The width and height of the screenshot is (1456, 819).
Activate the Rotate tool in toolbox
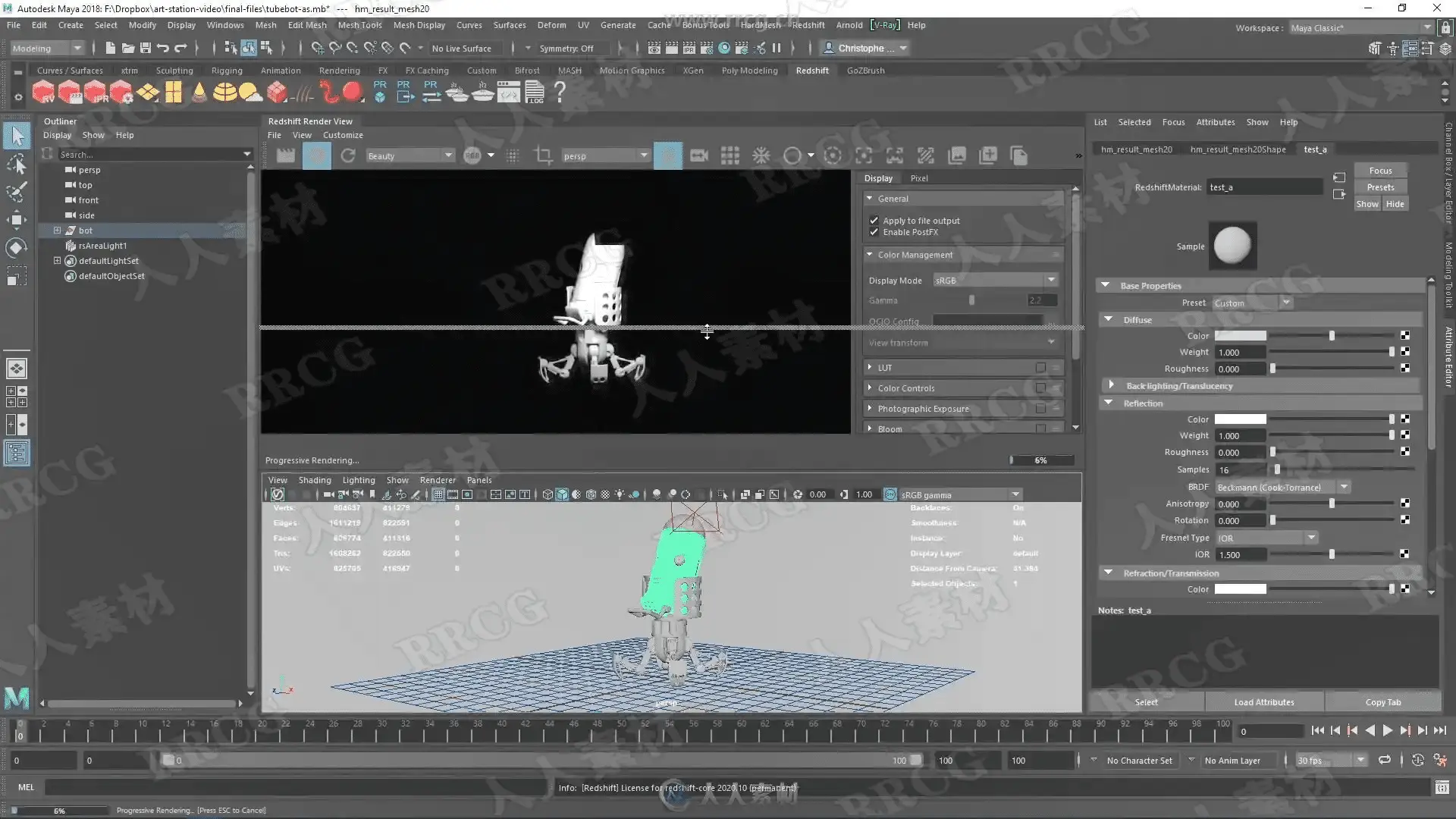(x=17, y=248)
